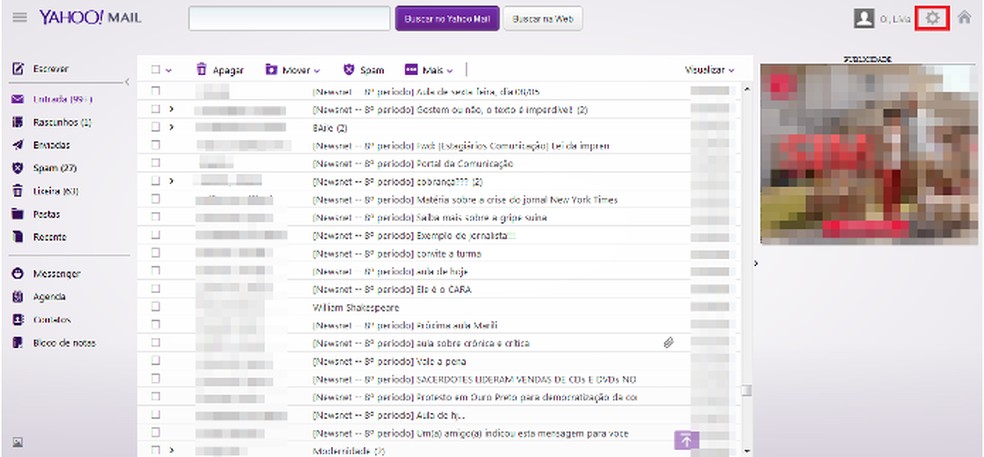Open dropdown arrow beside select-all checkbox

pyautogui.click(x=169, y=70)
